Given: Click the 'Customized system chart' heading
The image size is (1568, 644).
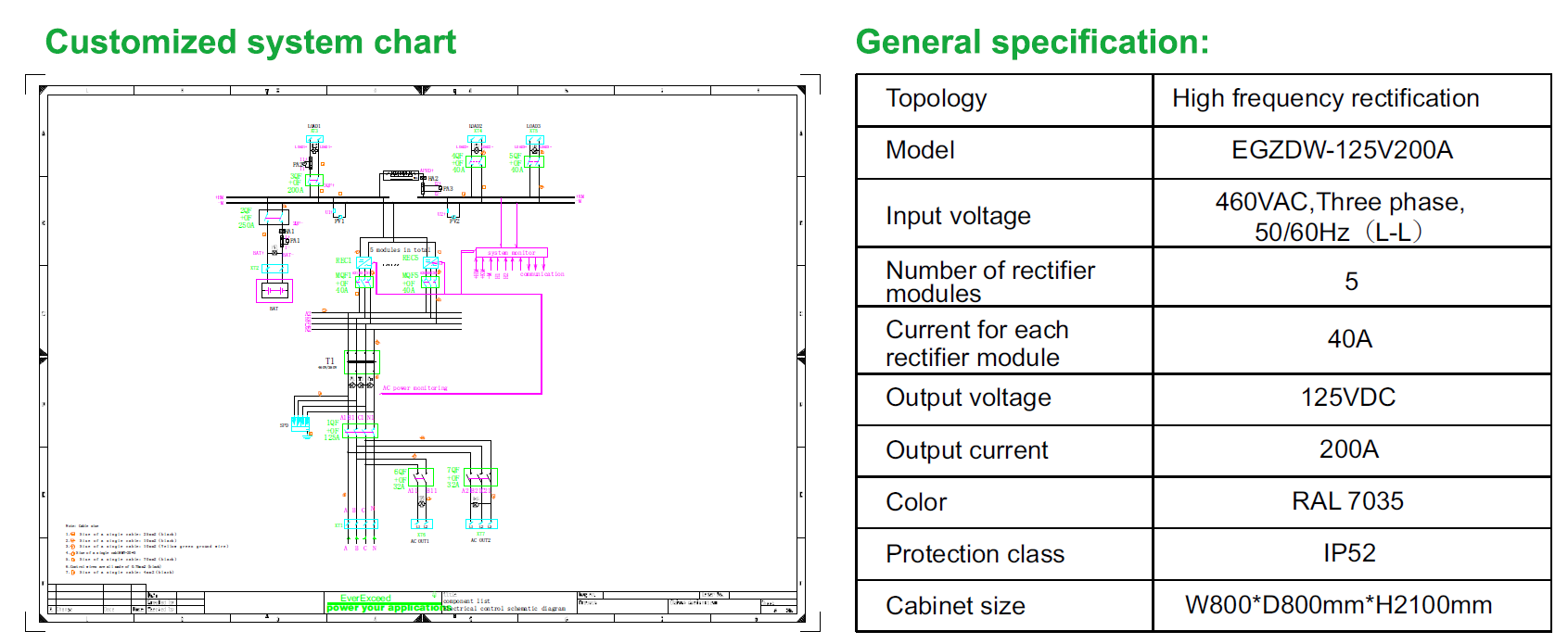Looking at the screenshot, I should point(250,43).
